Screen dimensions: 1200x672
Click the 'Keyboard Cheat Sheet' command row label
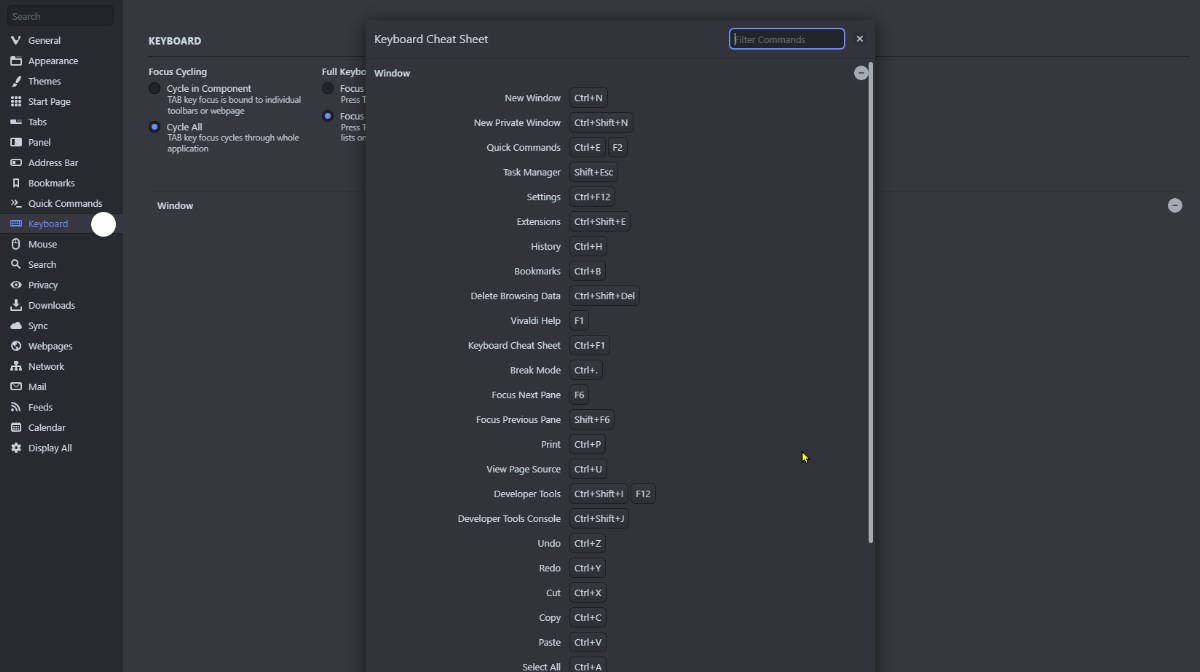tap(514, 345)
